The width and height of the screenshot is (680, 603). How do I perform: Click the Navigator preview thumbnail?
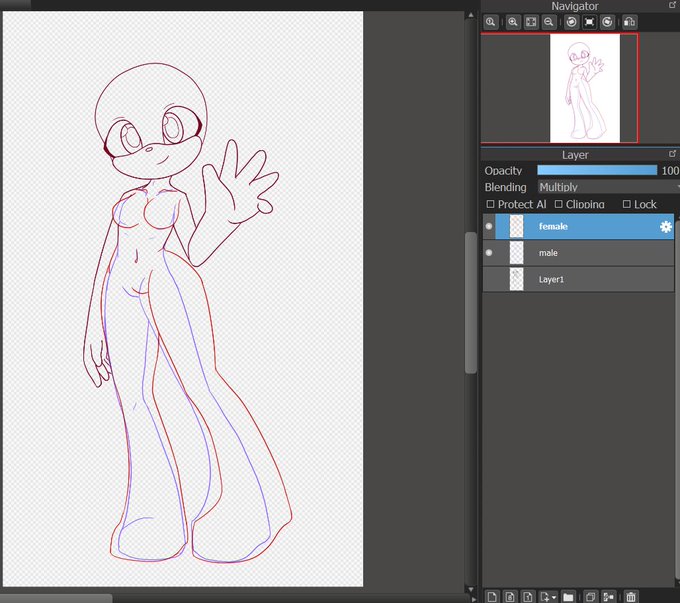tap(585, 88)
